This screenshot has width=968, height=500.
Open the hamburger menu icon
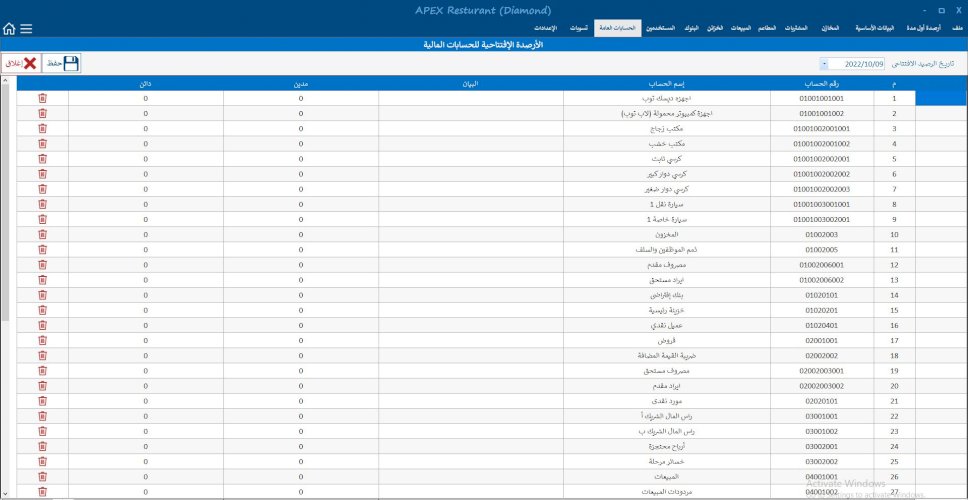(26, 29)
